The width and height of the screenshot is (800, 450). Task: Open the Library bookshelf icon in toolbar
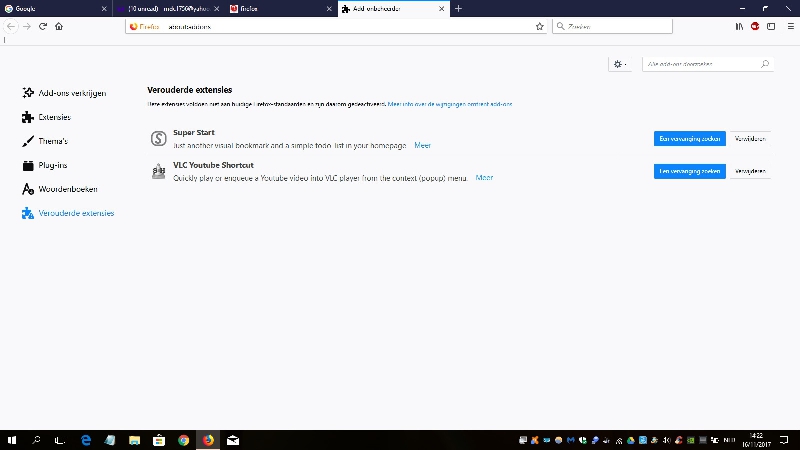(x=739, y=26)
